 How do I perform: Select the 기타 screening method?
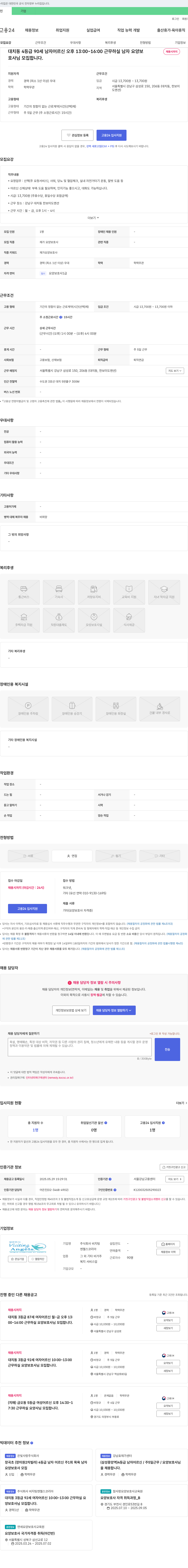159,856
